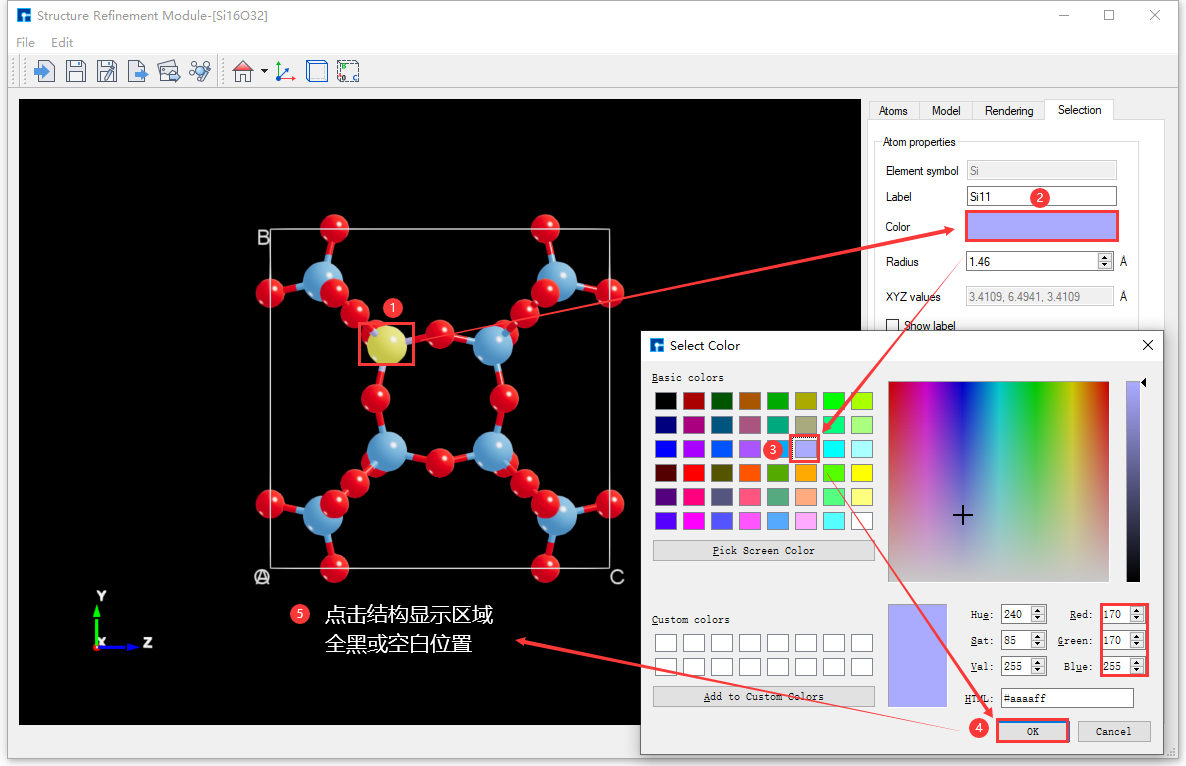Switch to the Rendering tab

pos(1008,111)
